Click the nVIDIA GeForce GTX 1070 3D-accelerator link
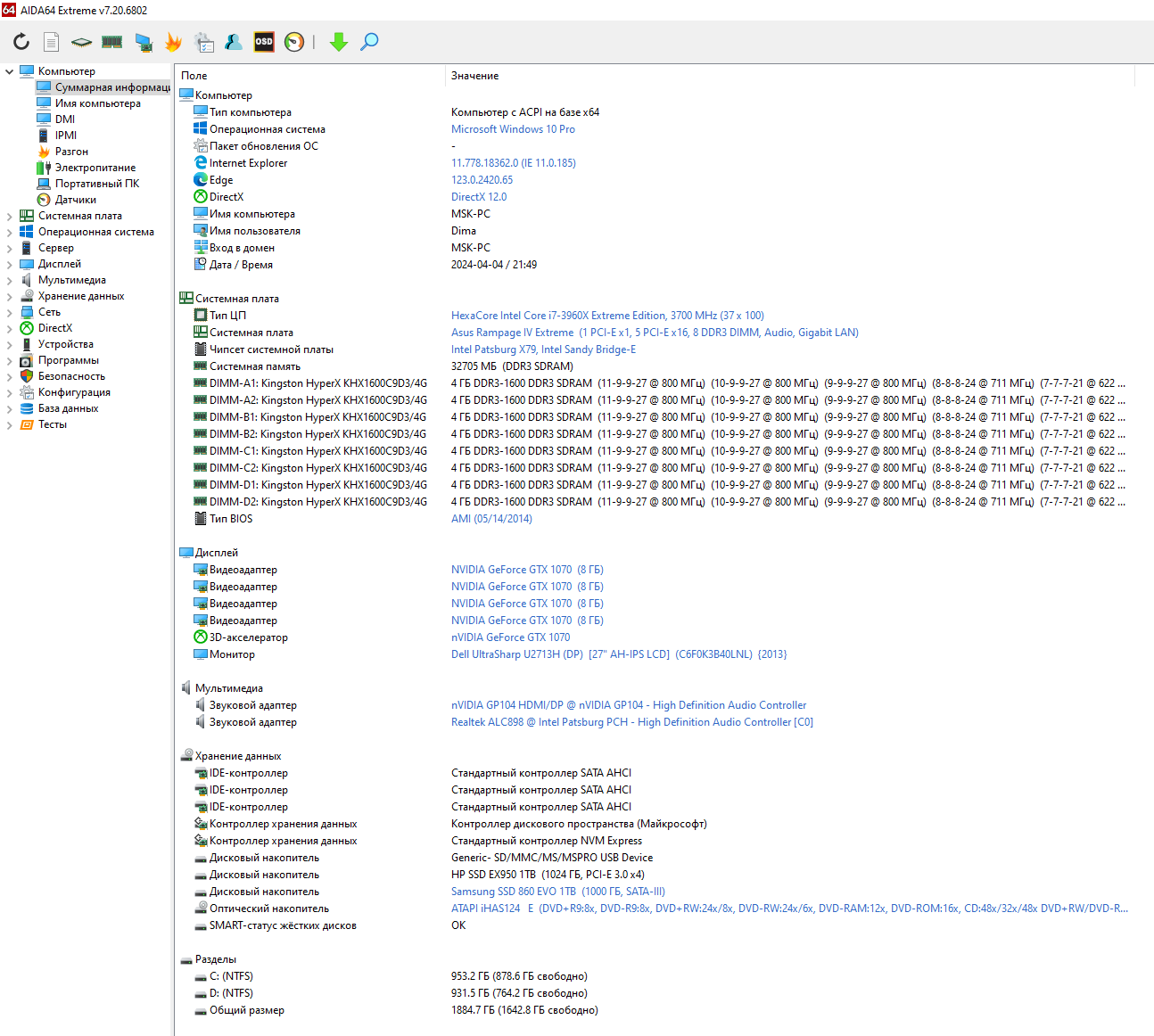Image resolution: width=1154 pixels, height=1036 pixels. [510, 637]
